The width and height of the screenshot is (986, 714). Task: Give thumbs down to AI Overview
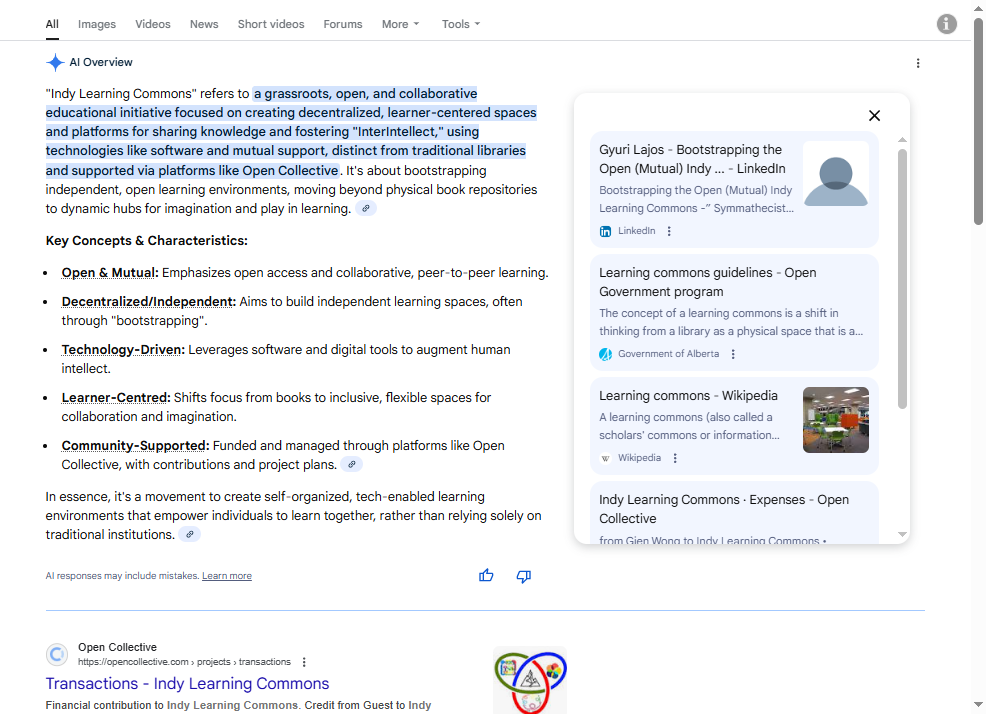click(524, 576)
